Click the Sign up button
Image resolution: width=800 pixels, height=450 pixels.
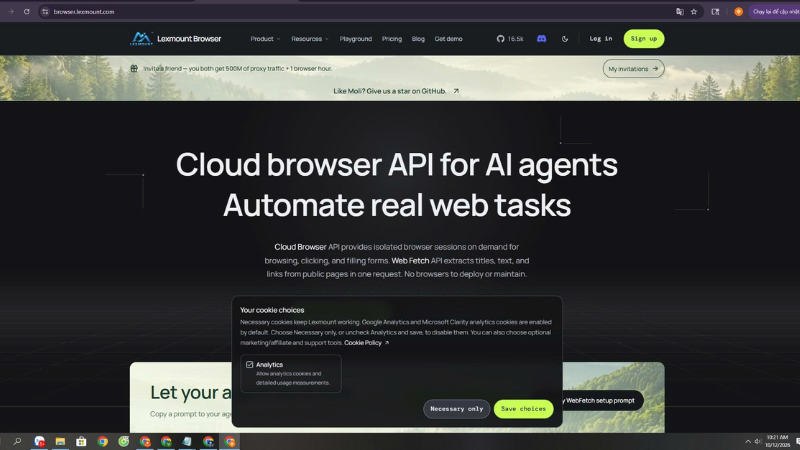pos(644,39)
